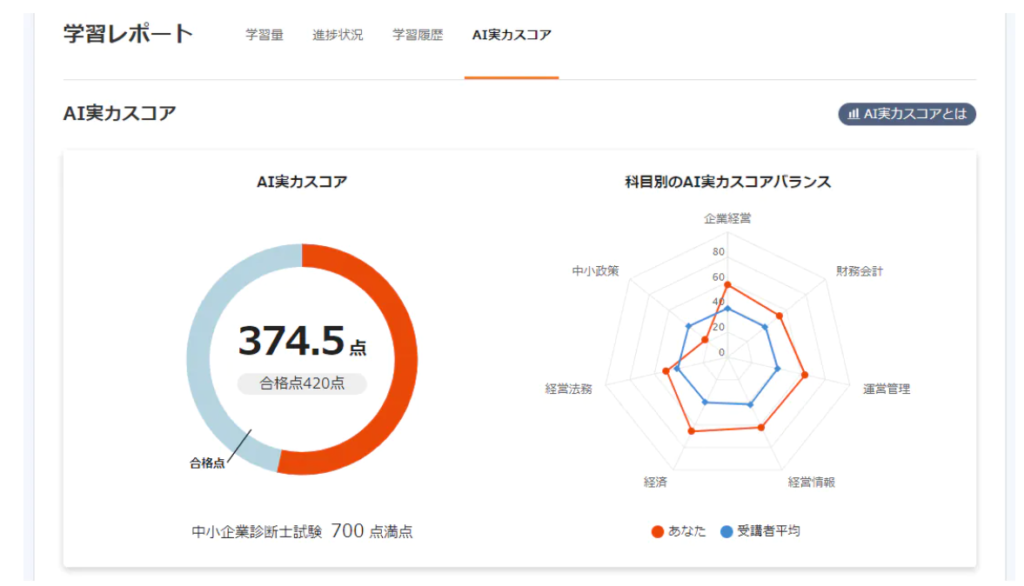This screenshot has height=586, width=1024.
Task: Open the 進捗状況 tab
Action: click(337, 35)
